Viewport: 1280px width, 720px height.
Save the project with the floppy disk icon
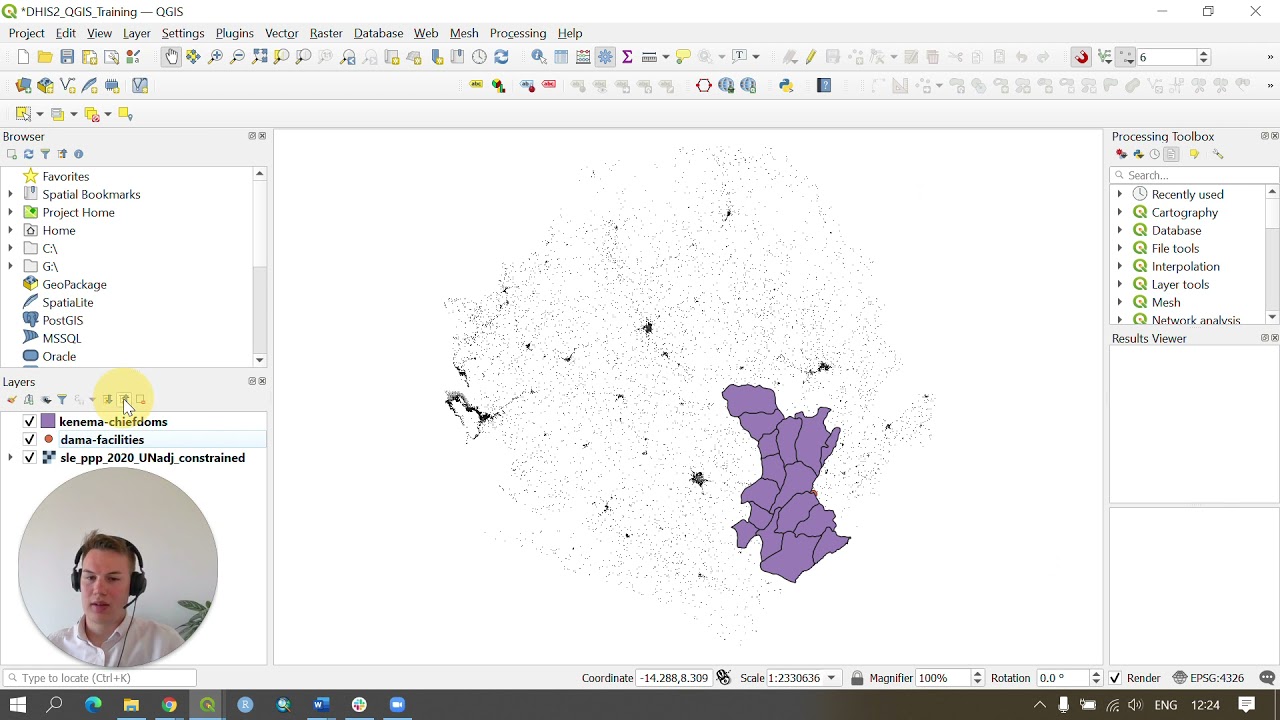[67, 57]
